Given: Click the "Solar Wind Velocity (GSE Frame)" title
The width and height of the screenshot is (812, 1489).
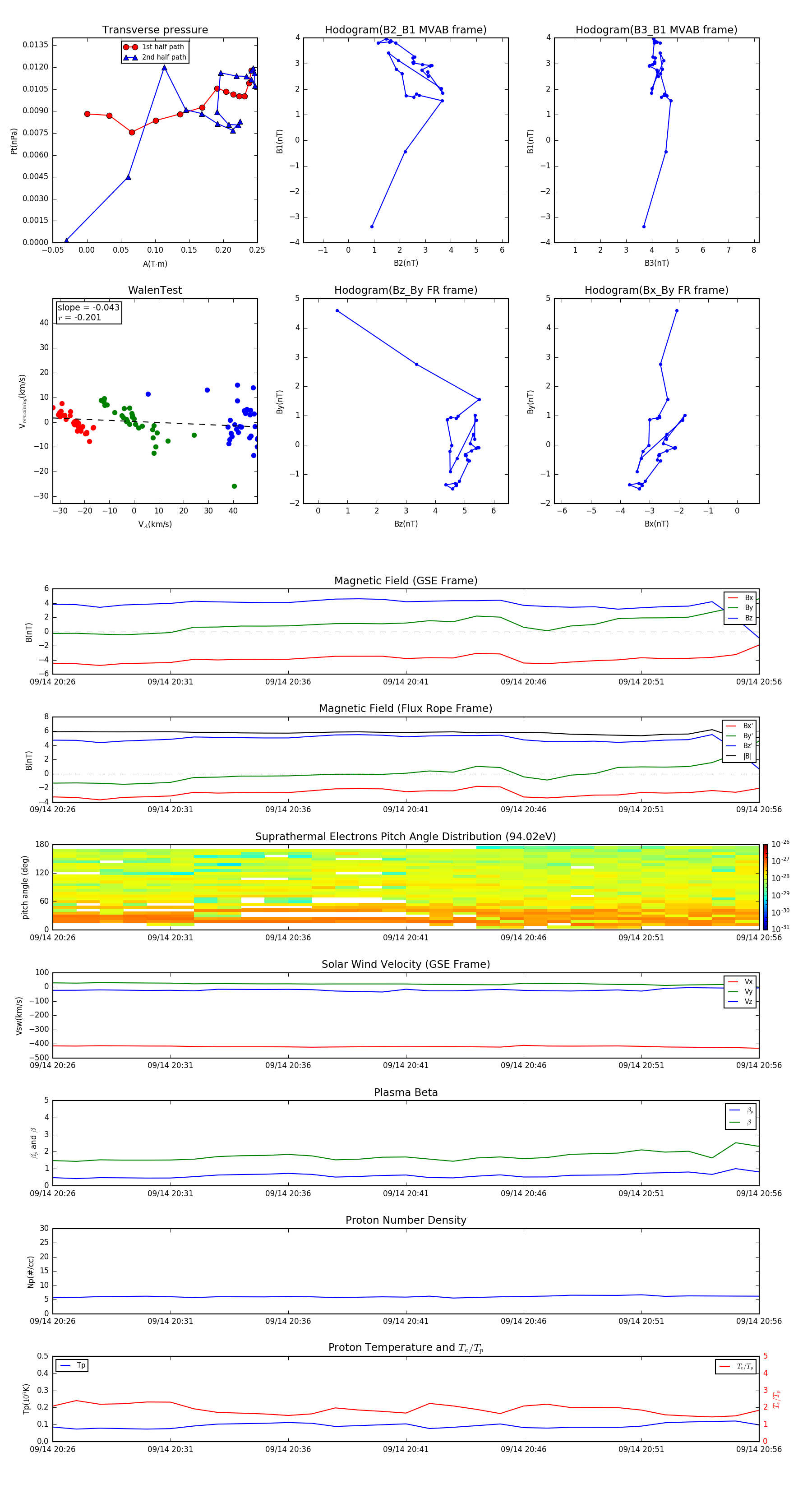Looking at the screenshot, I should tap(406, 964).
